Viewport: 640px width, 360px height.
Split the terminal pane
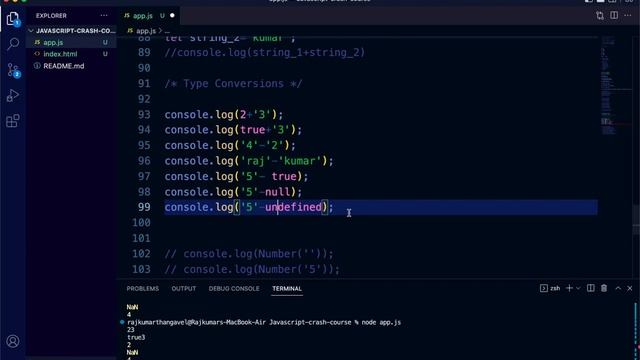(591, 288)
